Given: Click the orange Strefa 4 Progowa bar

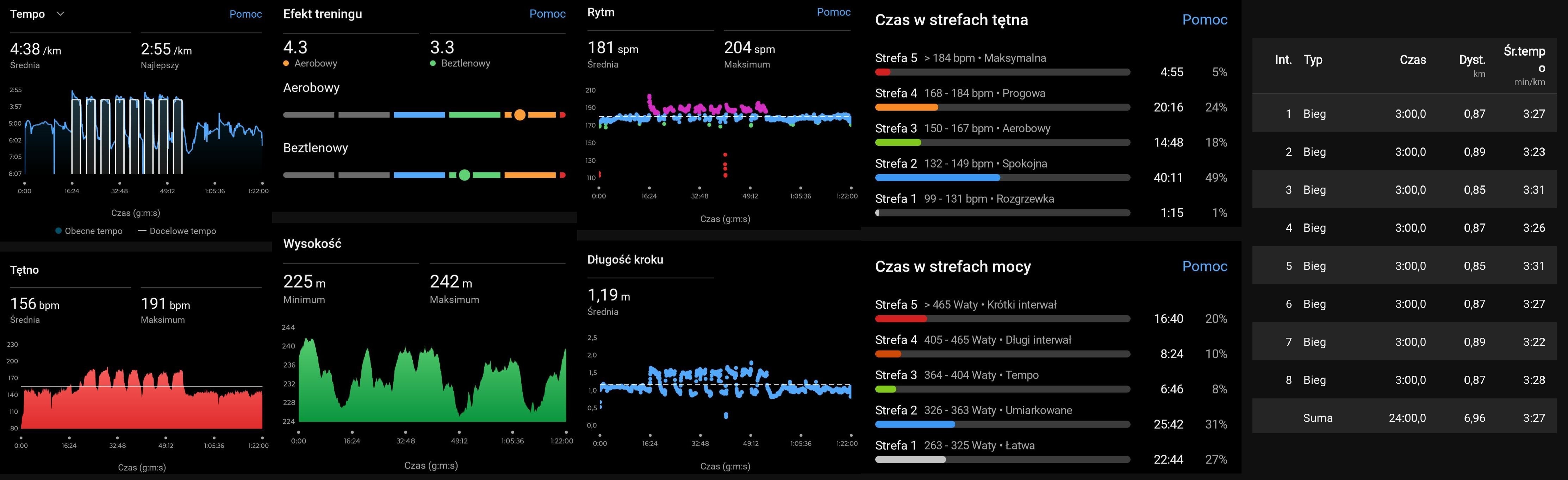Looking at the screenshot, I should [x=906, y=108].
